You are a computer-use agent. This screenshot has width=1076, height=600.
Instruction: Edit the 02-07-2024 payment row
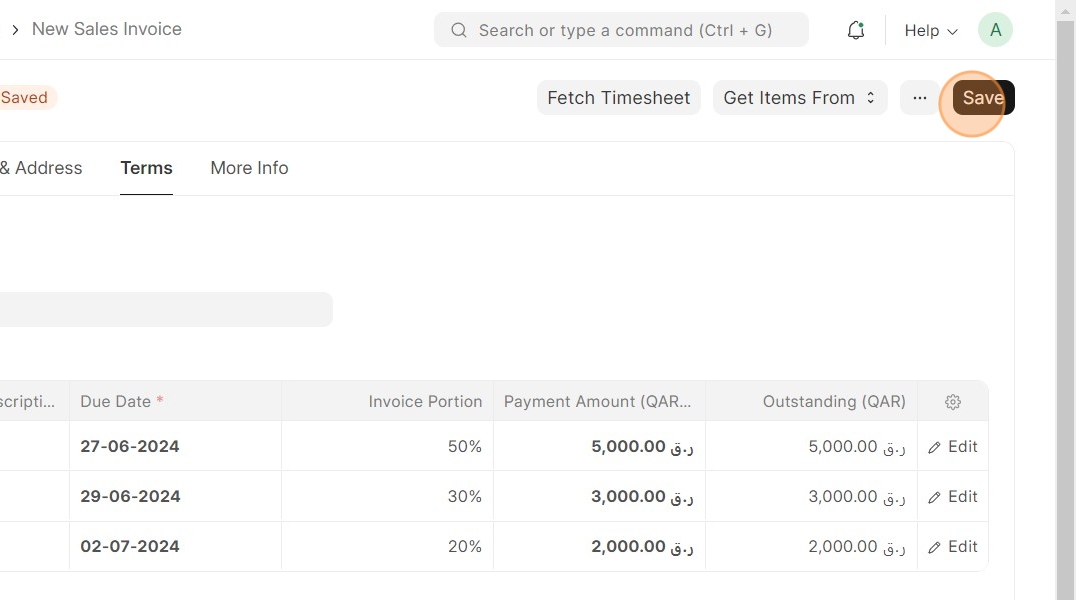953,547
